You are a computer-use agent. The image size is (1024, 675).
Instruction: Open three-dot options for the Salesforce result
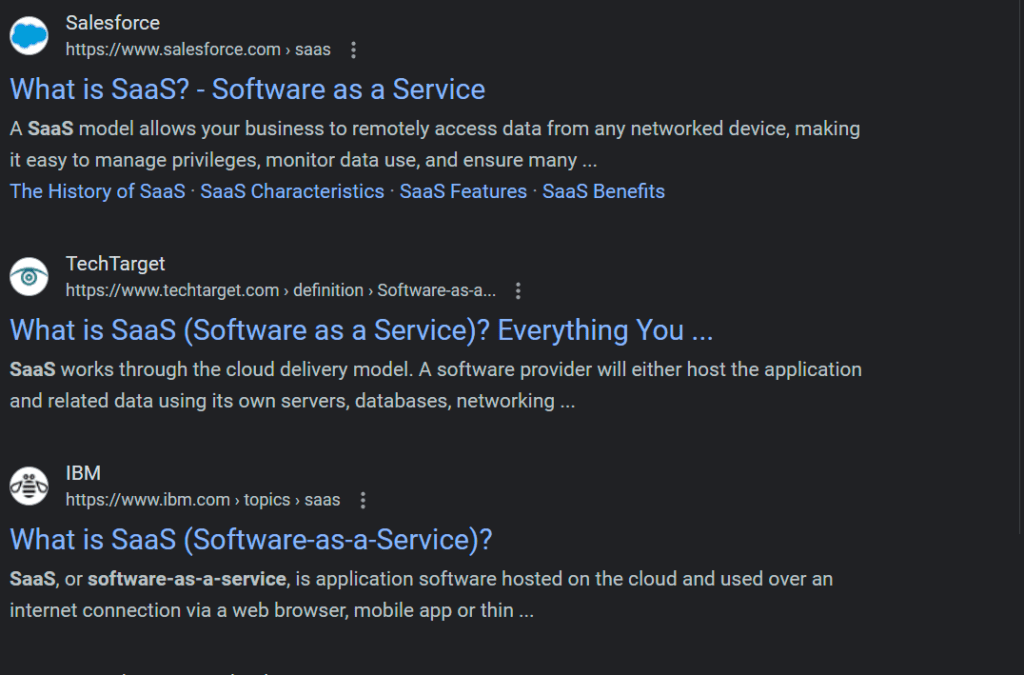click(353, 50)
